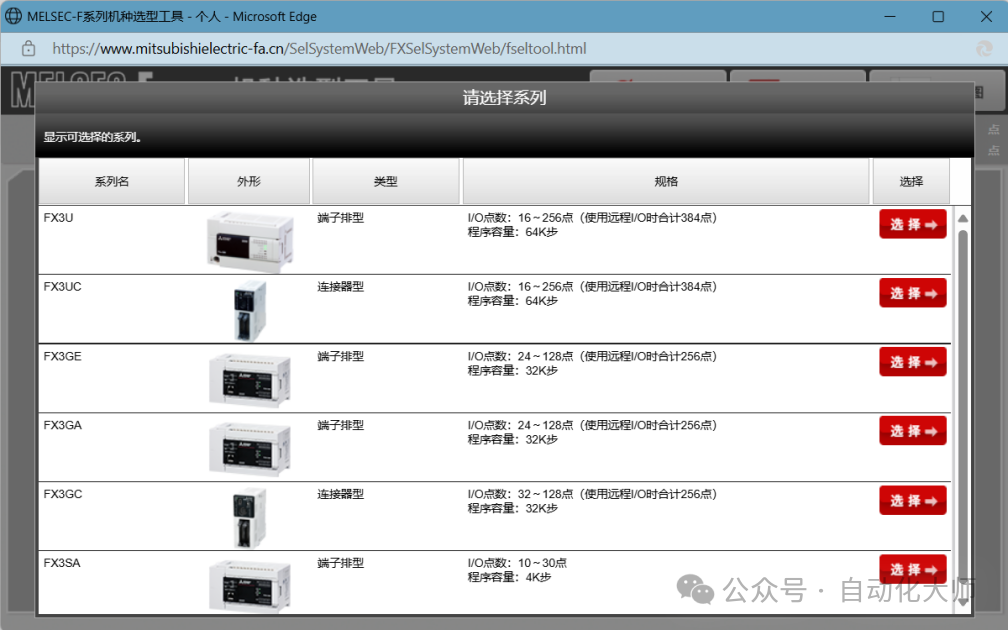
Task: Click I/O点数 32～128点 spec in FX3GC row
Action: (x=592, y=494)
